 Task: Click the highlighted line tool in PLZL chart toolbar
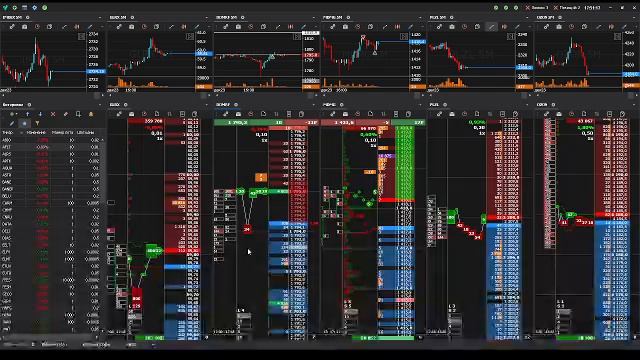(492, 27)
